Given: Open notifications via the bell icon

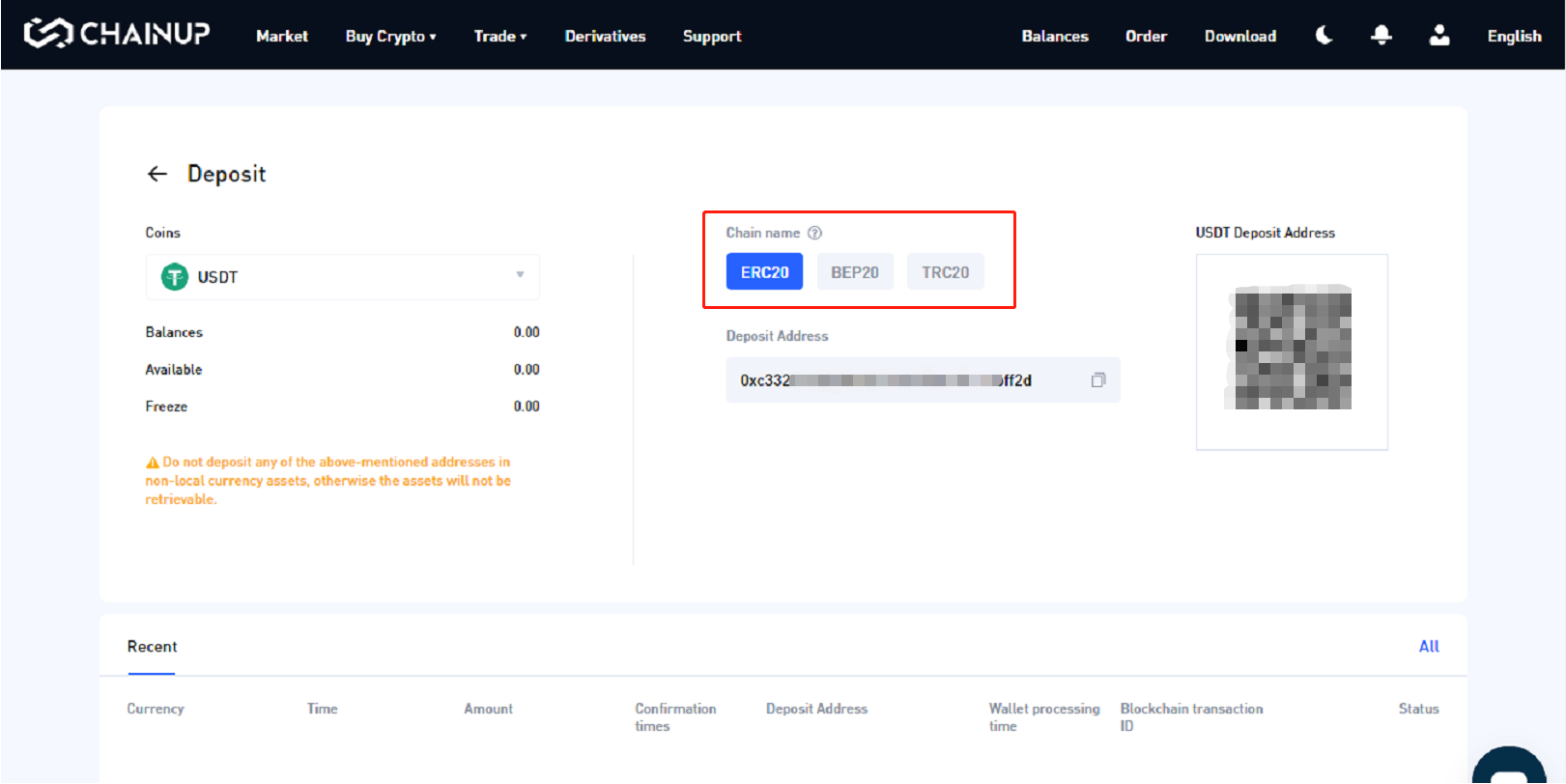Looking at the screenshot, I should tap(1381, 36).
